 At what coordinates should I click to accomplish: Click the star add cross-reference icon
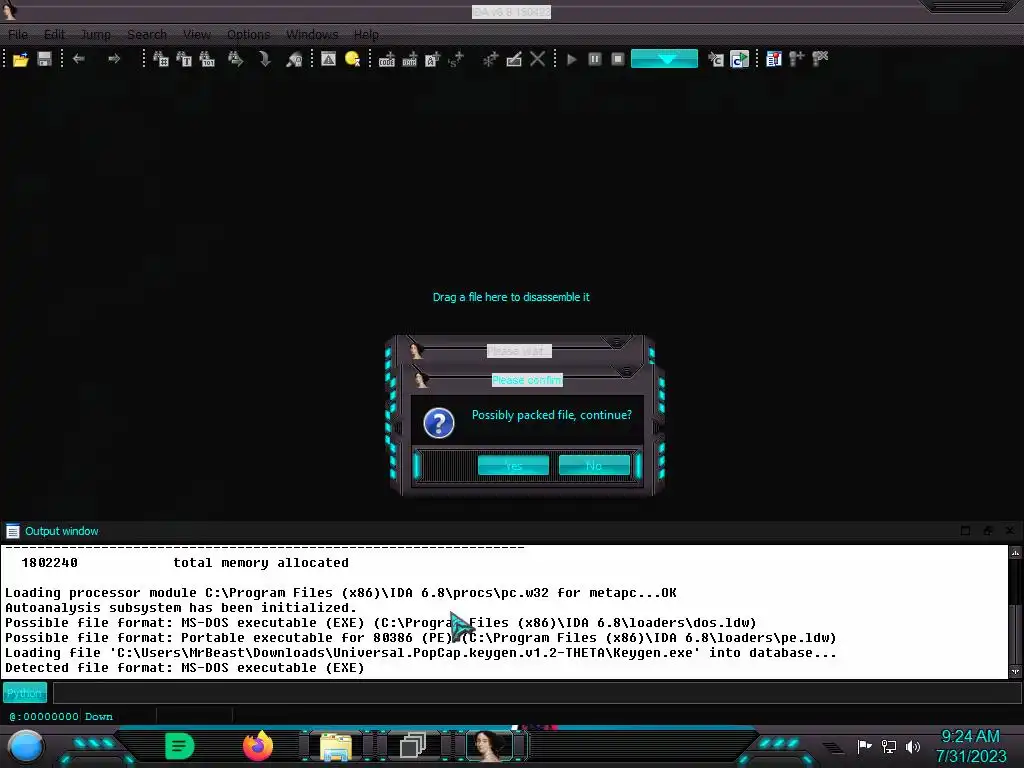click(x=490, y=59)
